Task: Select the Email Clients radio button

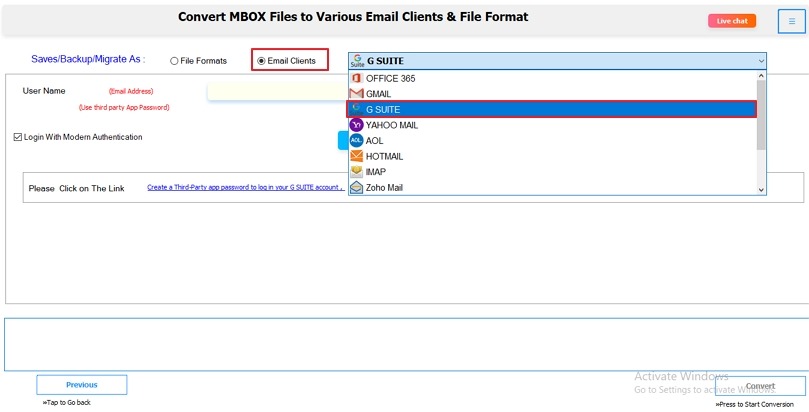Action: (x=262, y=61)
